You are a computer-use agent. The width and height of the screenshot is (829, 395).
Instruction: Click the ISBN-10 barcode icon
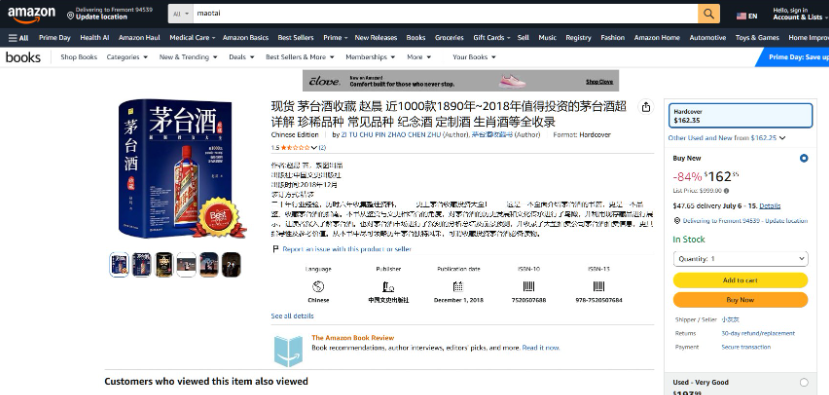[529, 287]
